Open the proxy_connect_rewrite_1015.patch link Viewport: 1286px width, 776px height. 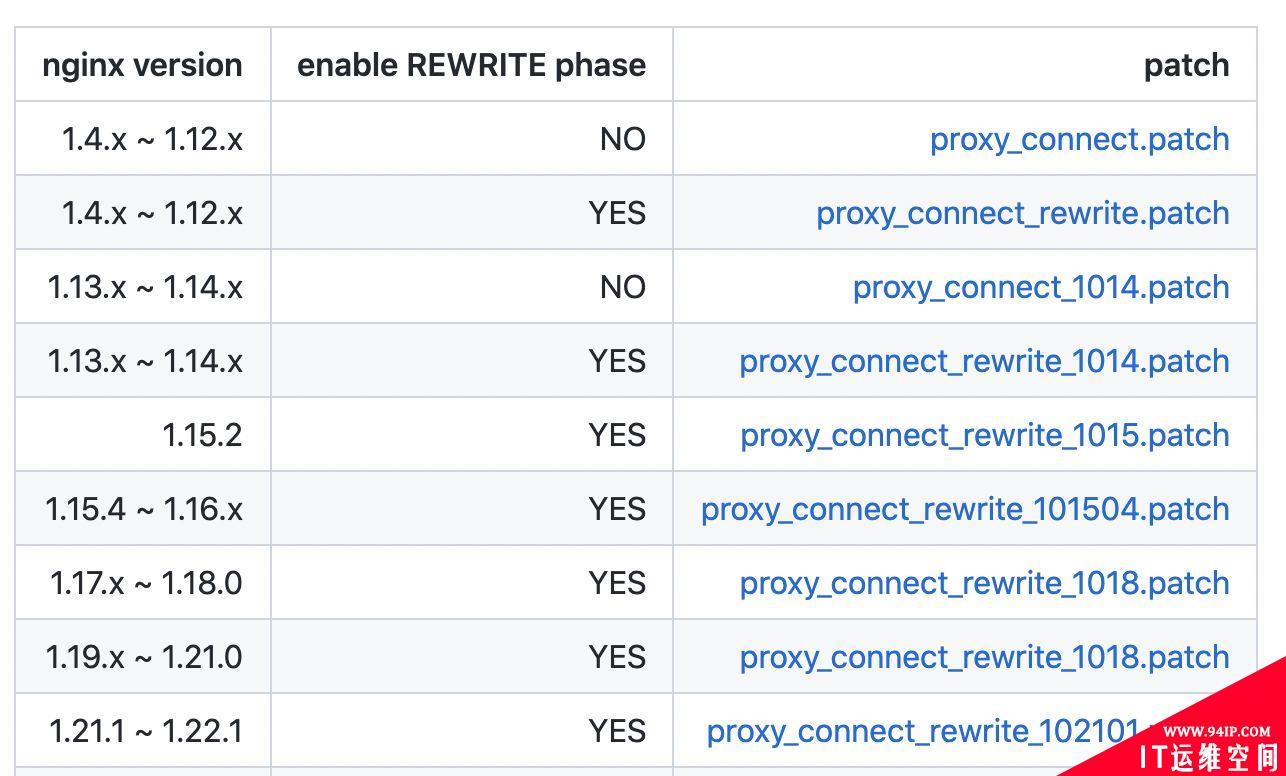pyautogui.click(x=985, y=435)
